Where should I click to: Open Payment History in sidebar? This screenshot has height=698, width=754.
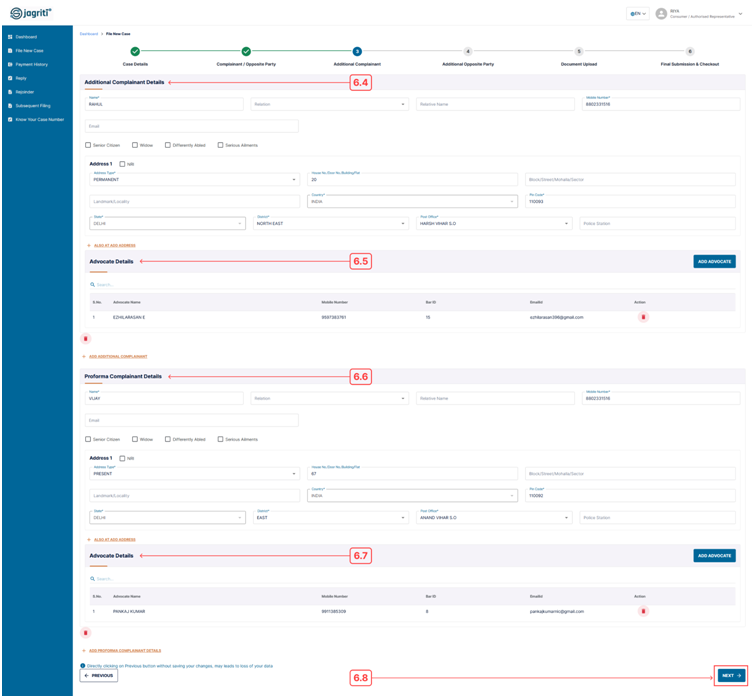[31, 64]
